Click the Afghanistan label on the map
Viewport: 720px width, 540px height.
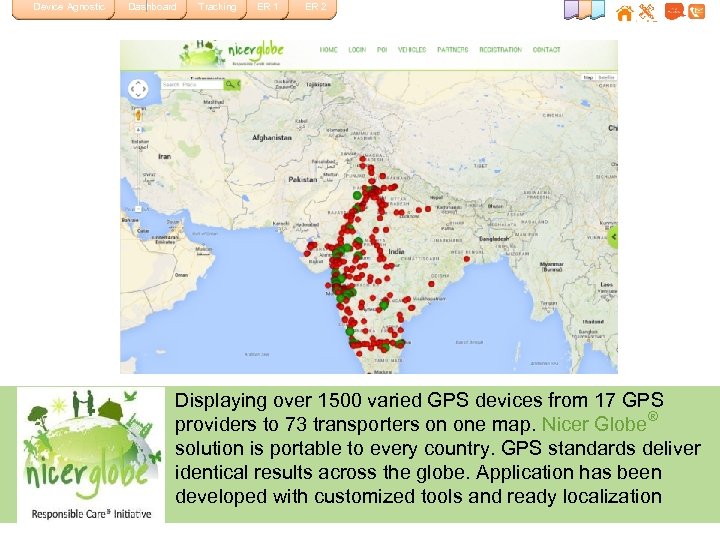pos(272,137)
